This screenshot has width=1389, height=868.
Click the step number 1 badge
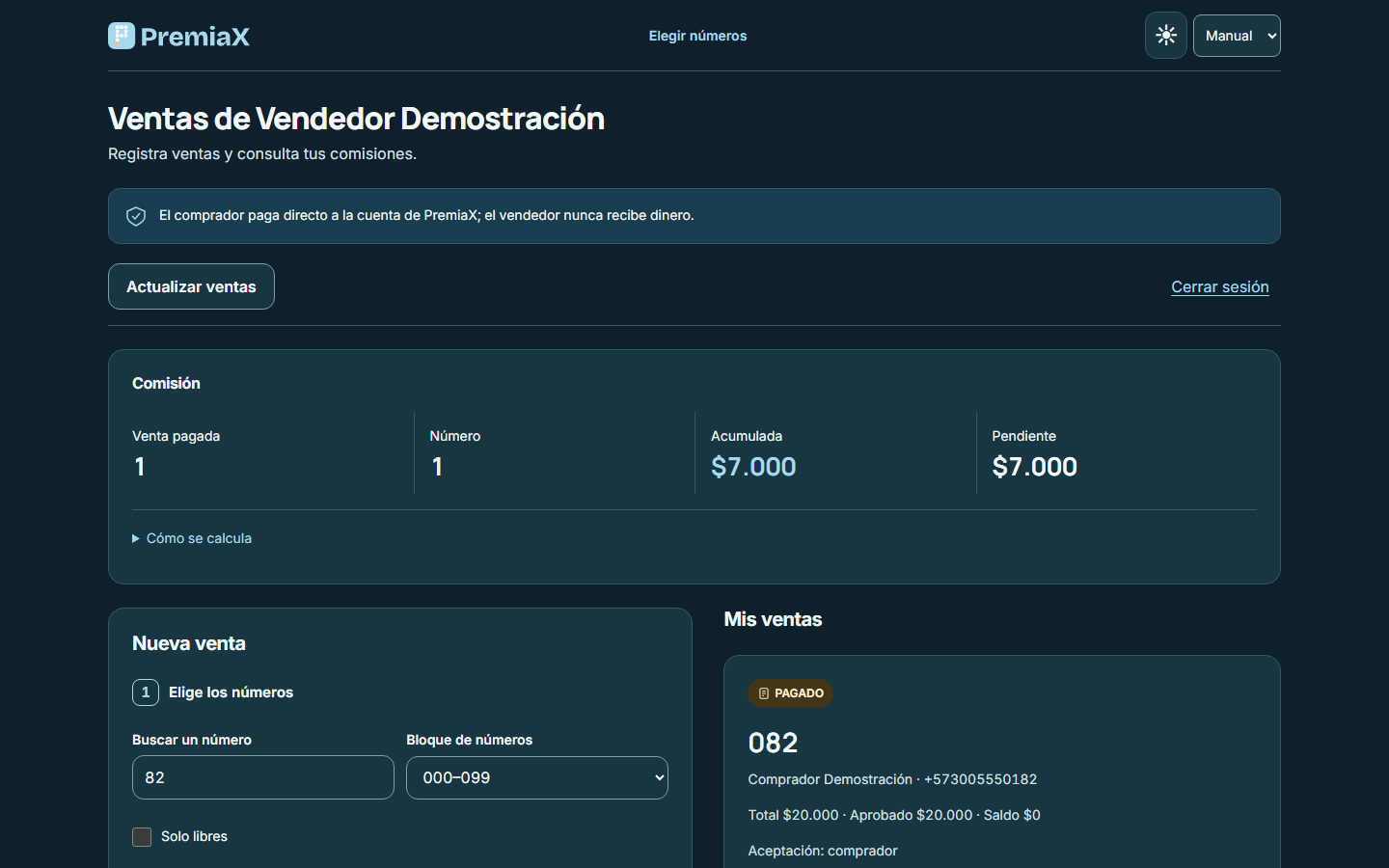[x=146, y=692]
